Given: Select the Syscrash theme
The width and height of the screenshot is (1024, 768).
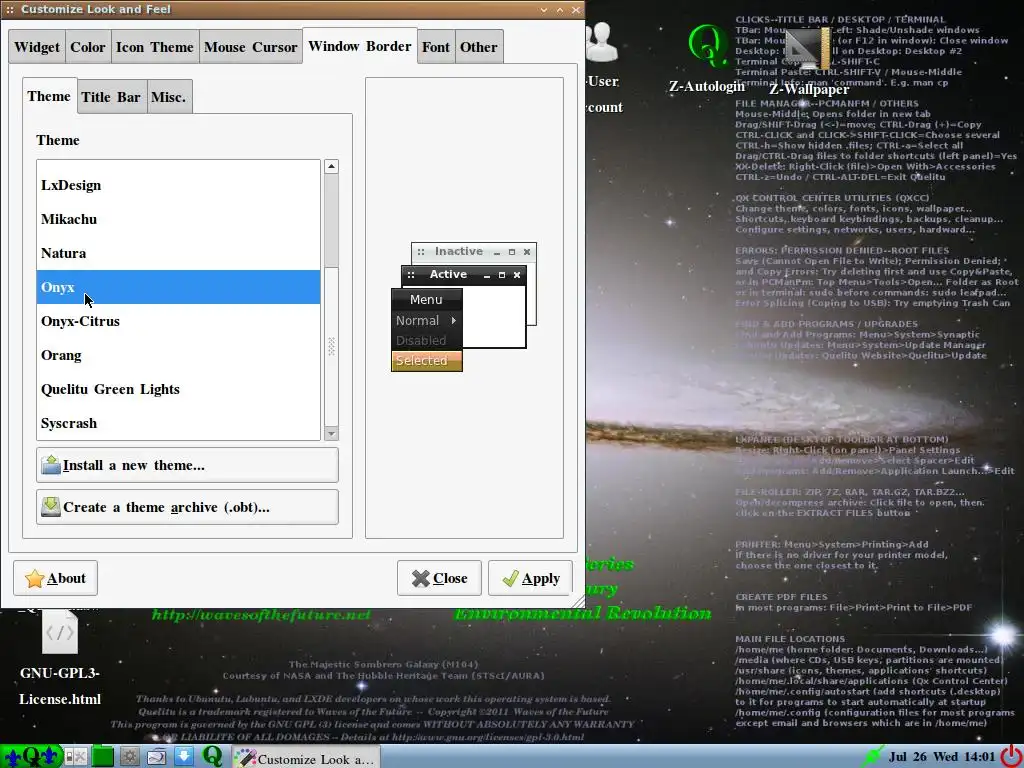Looking at the screenshot, I should 178,423.
